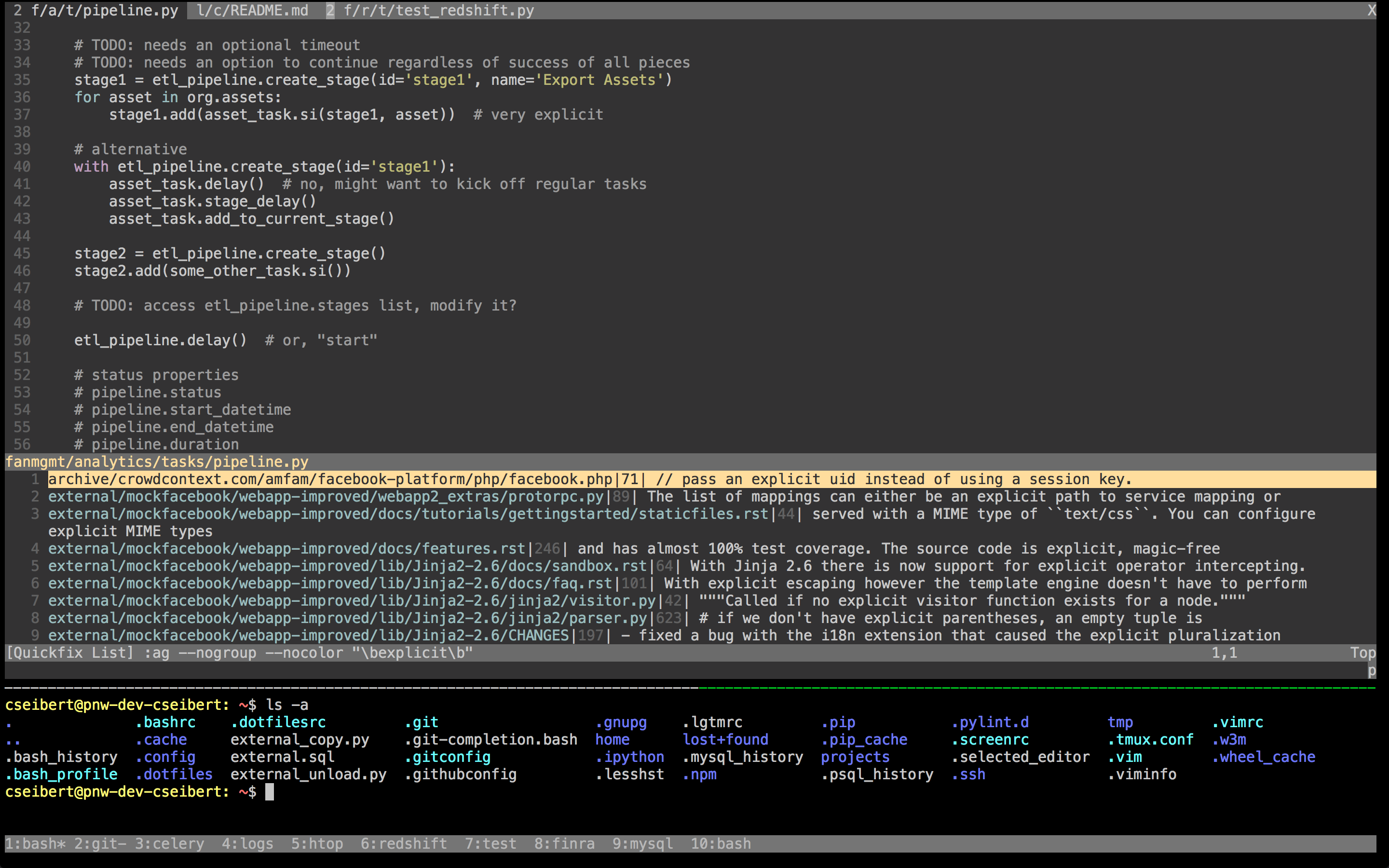Select quickfix entry for staticfiles.rst line 44
1389x868 pixels.
(x=691, y=522)
